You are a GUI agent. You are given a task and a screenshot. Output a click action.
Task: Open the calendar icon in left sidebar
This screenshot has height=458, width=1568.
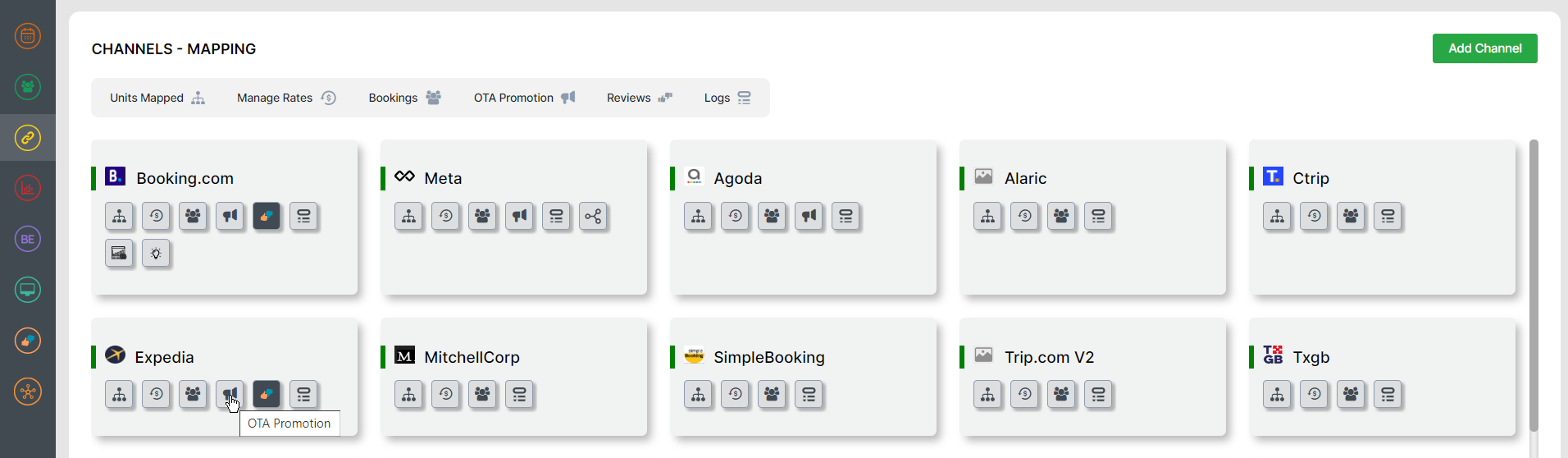[28, 36]
